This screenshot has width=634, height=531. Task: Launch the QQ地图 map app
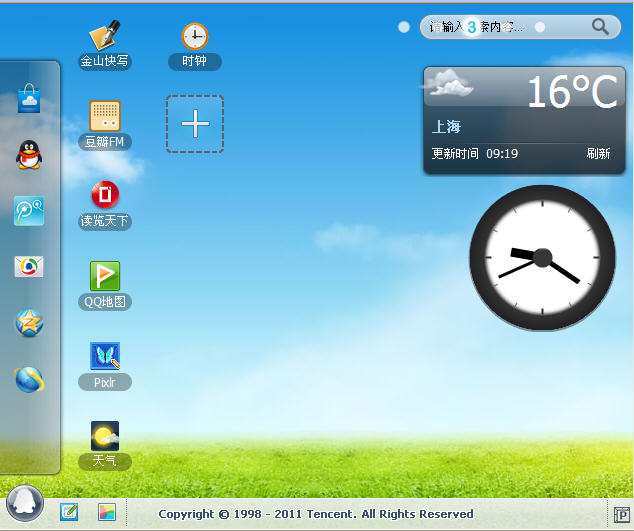105,277
